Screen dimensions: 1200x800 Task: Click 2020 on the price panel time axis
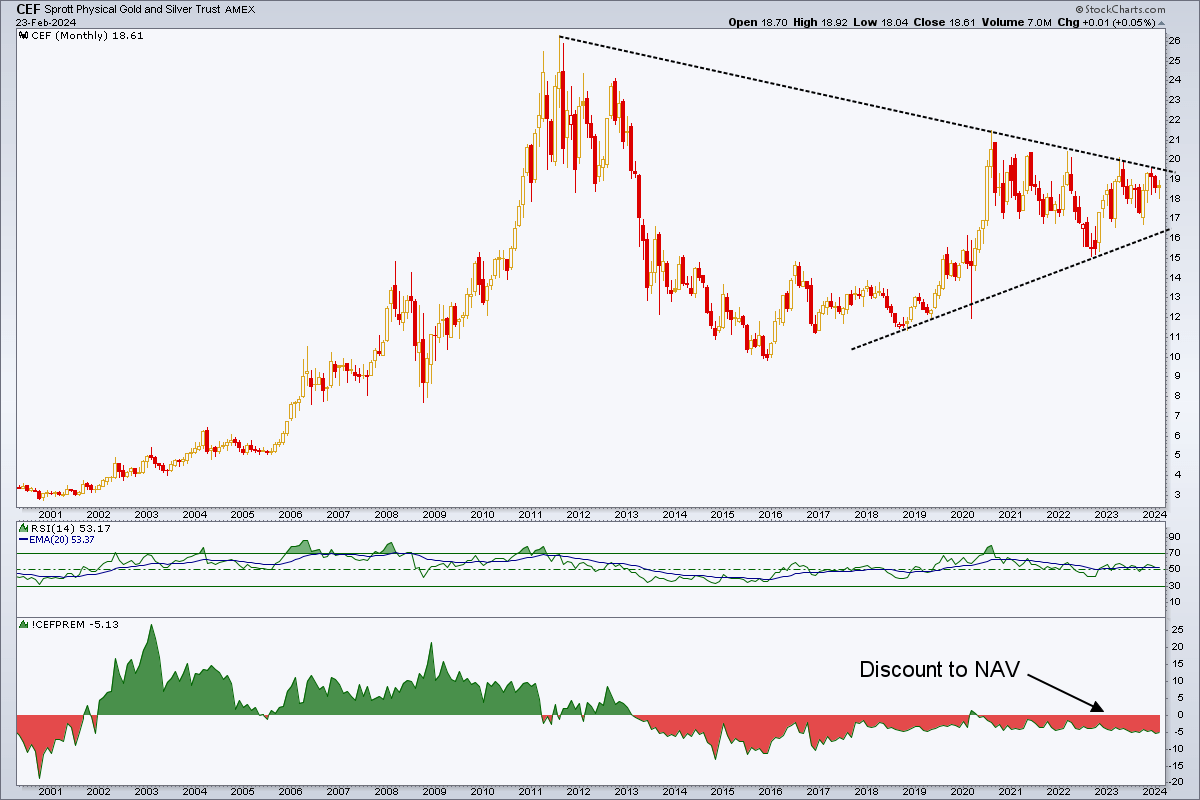pos(962,514)
